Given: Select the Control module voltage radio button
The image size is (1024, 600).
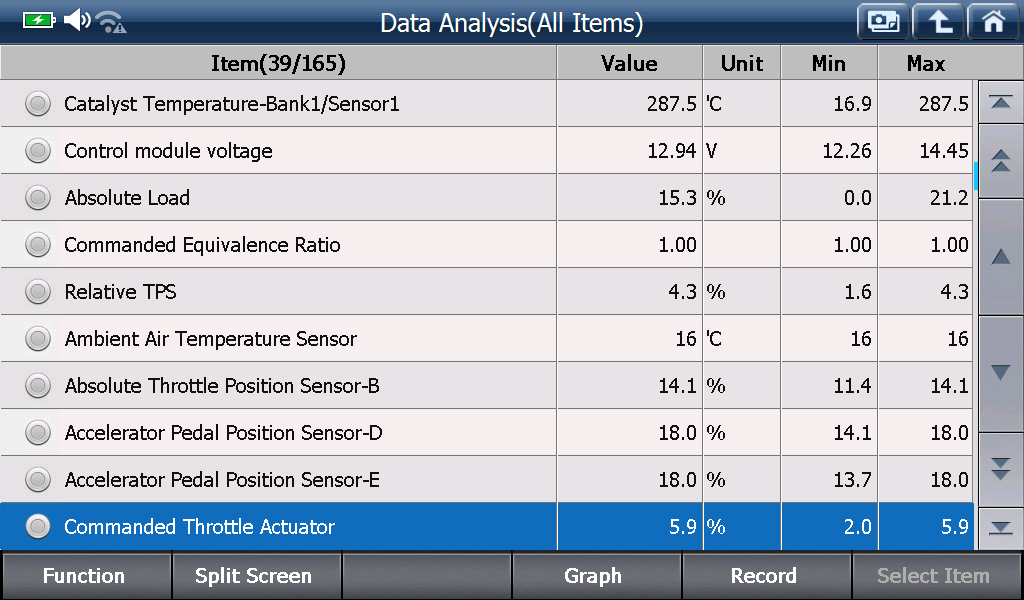Looking at the screenshot, I should pos(38,151).
